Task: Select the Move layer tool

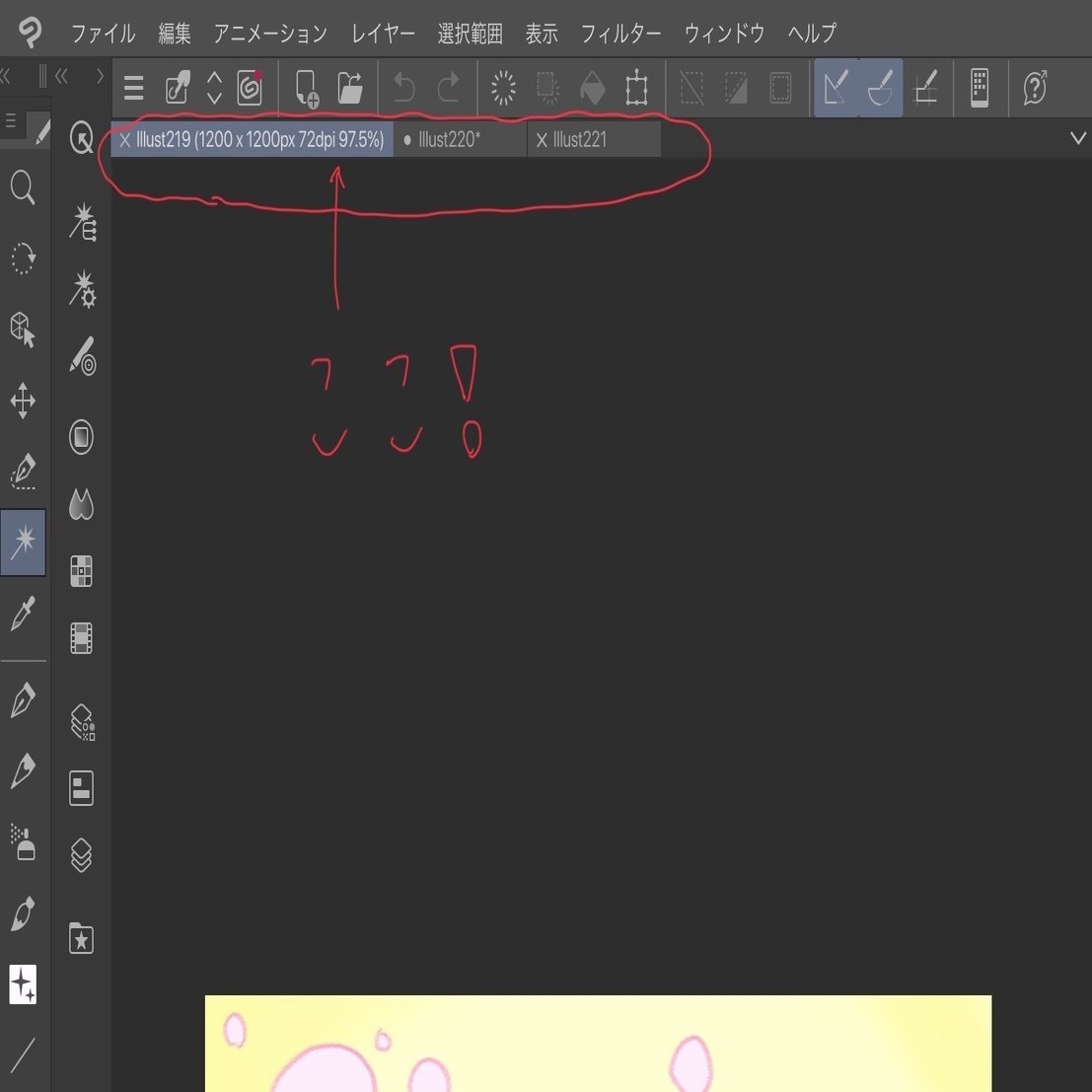Action: (x=23, y=400)
